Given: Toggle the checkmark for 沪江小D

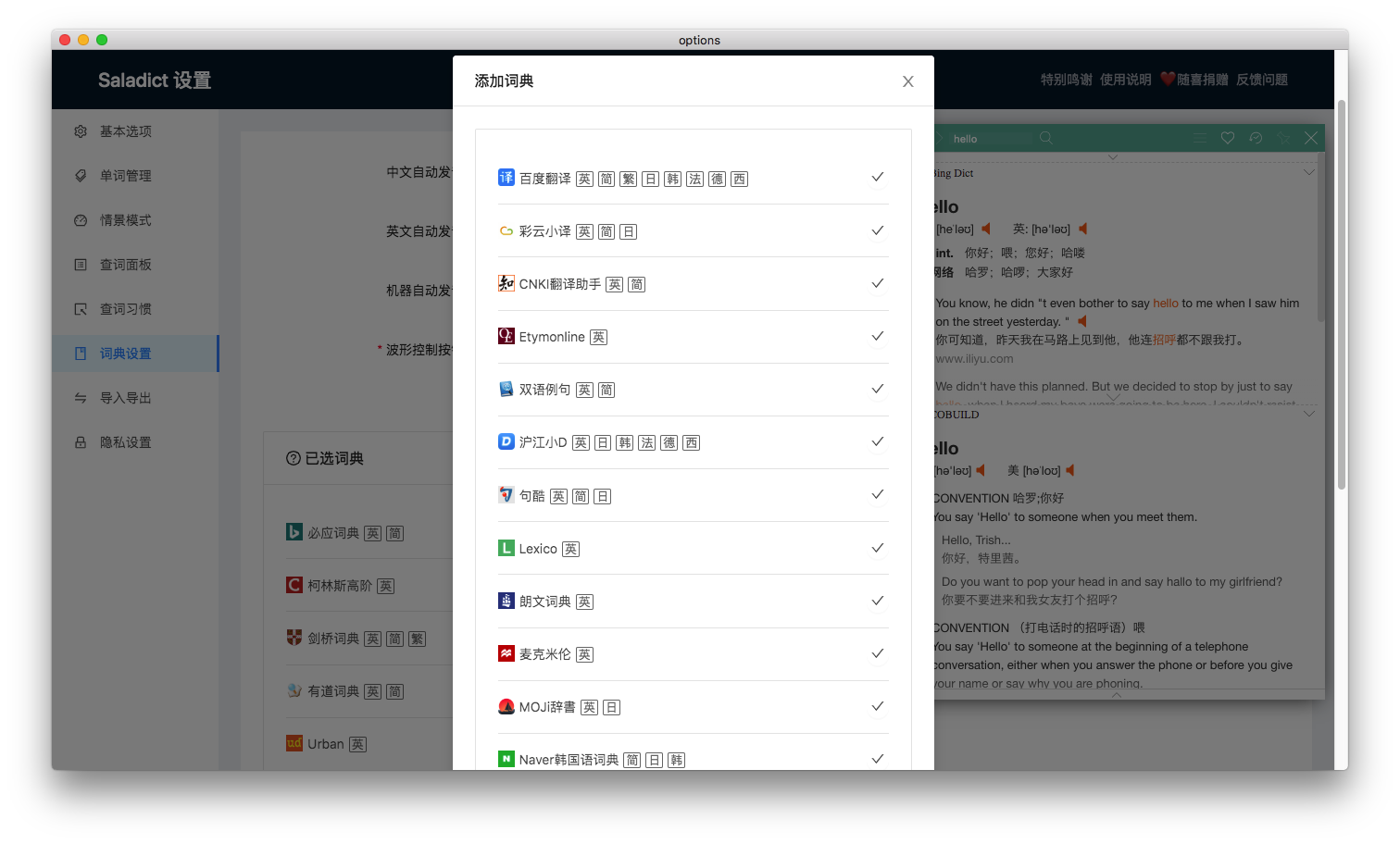Looking at the screenshot, I should coord(878,441).
